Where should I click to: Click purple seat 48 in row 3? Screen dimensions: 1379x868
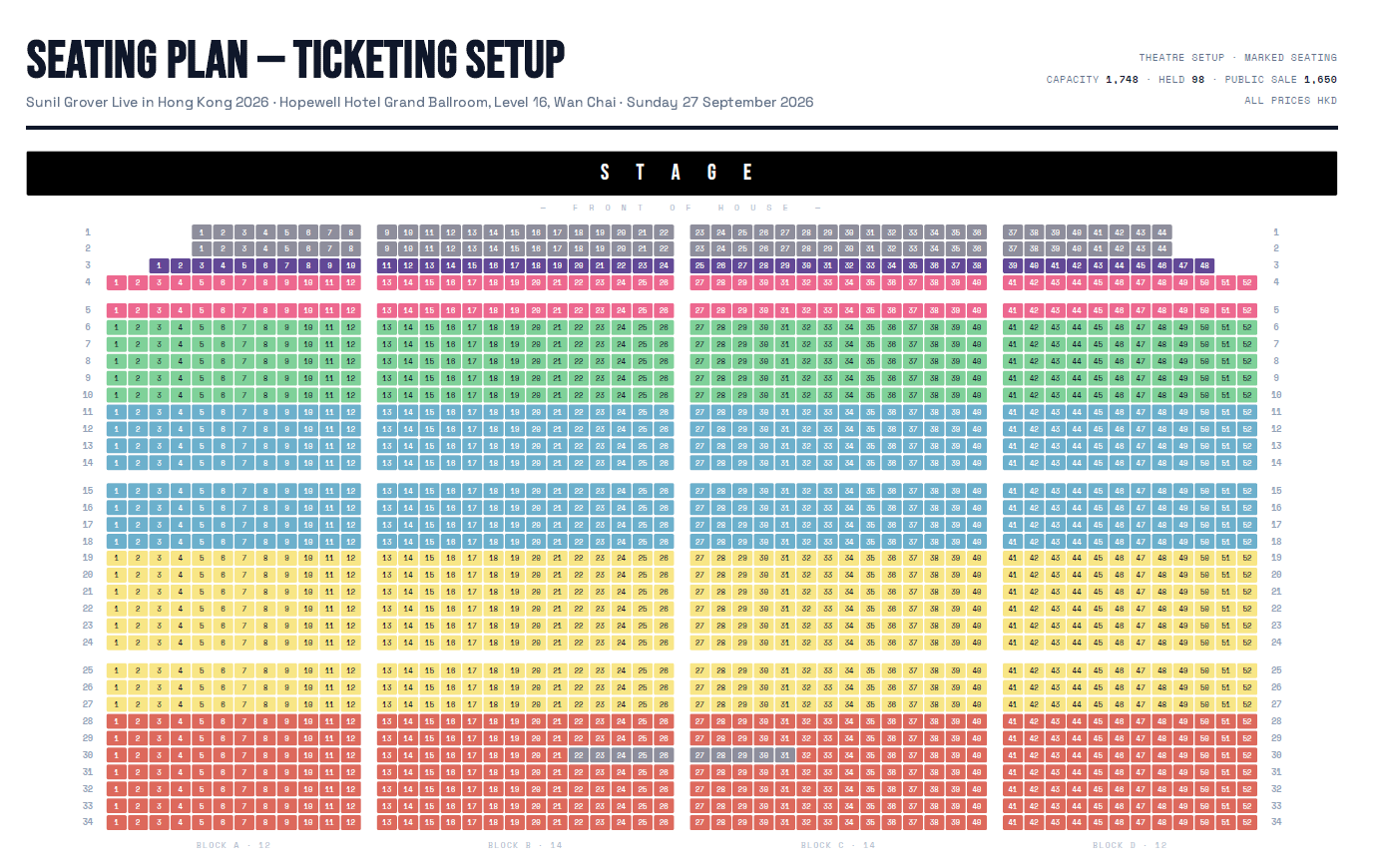1204,265
